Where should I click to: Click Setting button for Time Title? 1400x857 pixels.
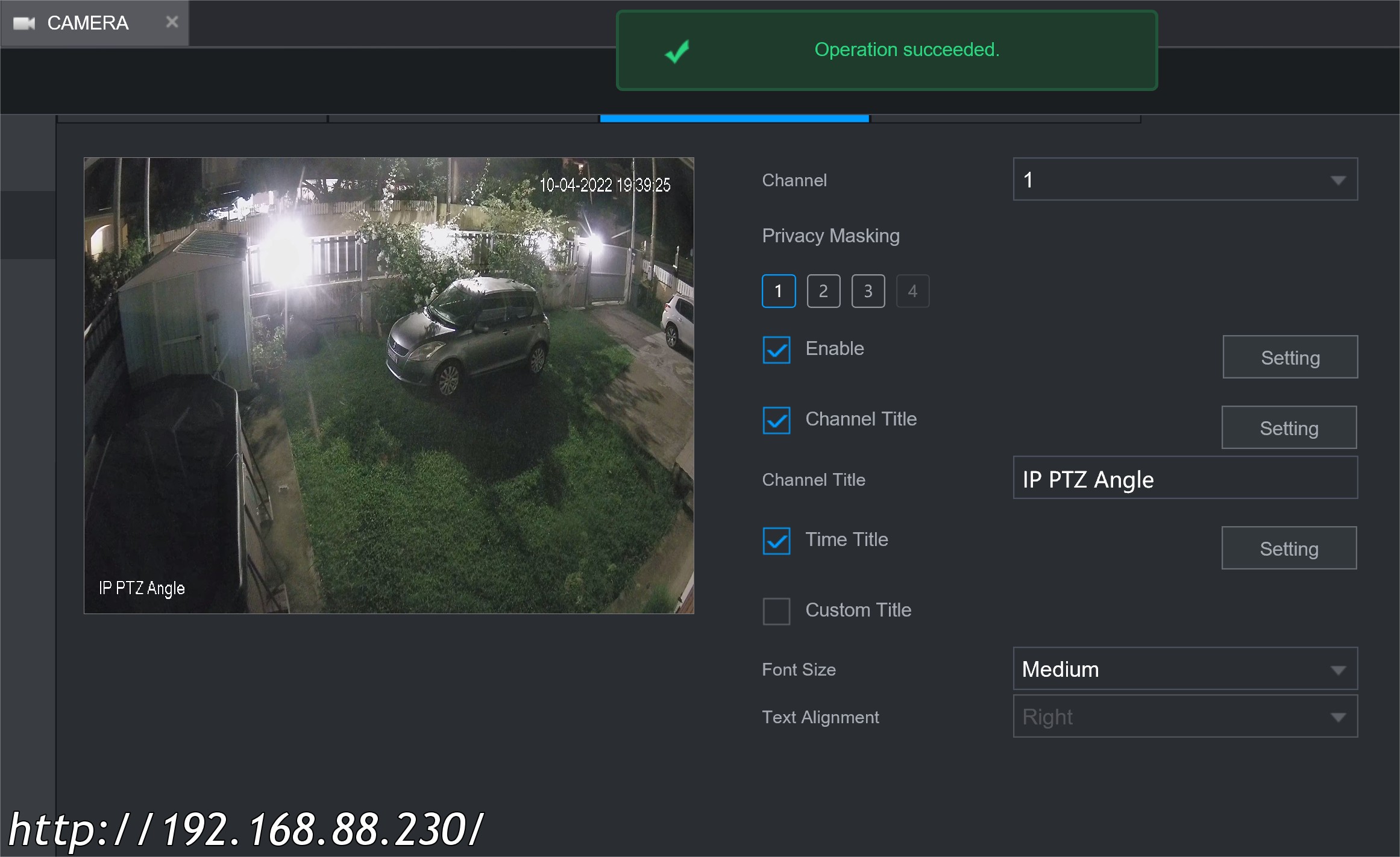[1289, 548]
